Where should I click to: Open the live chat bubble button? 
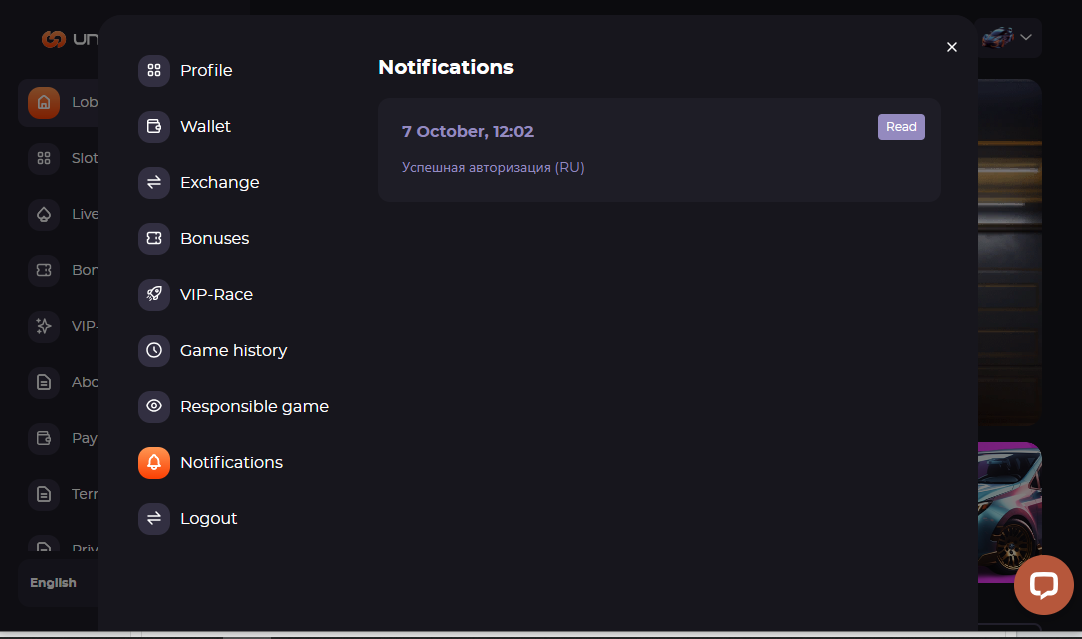tap(1043, 585)
